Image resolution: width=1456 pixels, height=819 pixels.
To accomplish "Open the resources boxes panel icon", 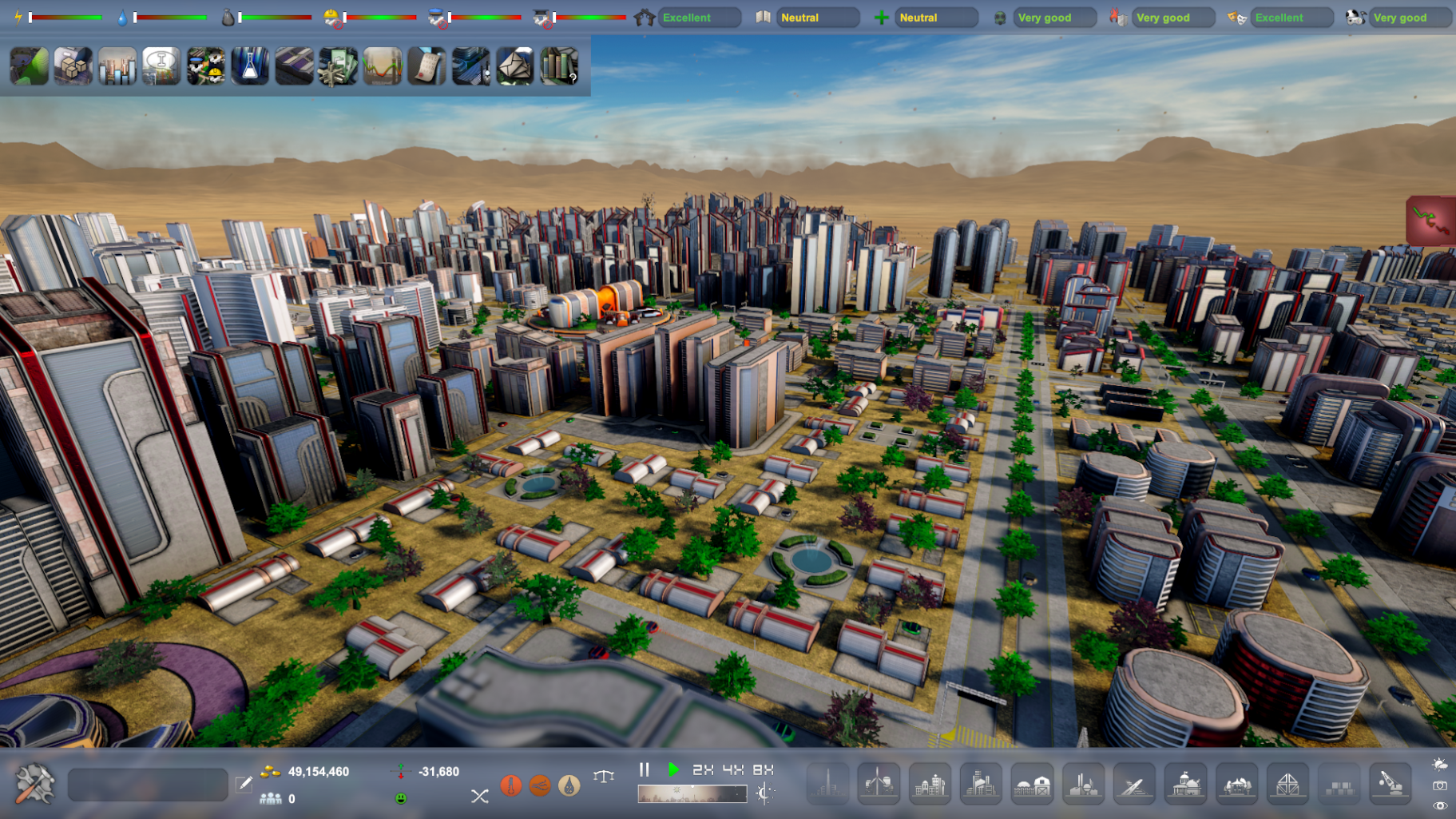I will pyautogui.click(x=73, y=66).
